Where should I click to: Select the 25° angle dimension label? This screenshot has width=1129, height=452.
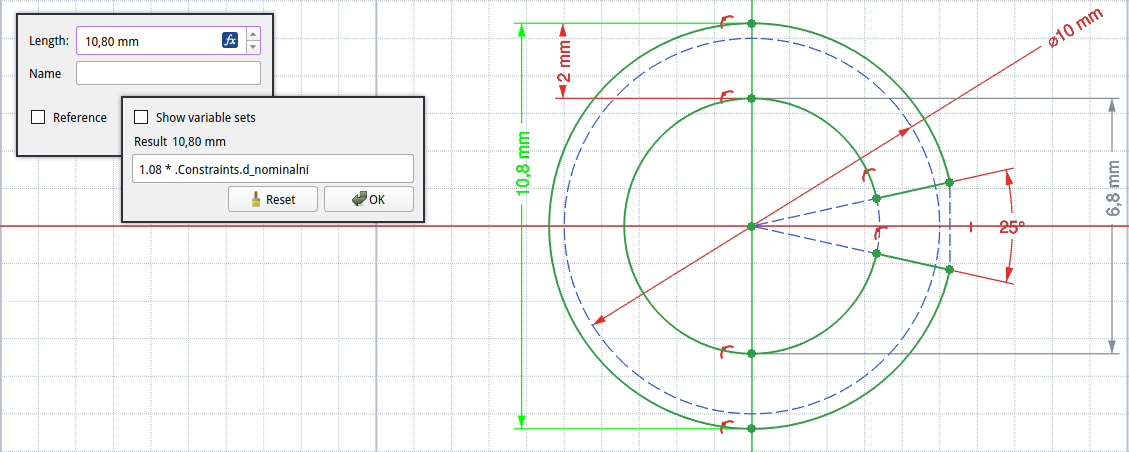click(1011, 227)
